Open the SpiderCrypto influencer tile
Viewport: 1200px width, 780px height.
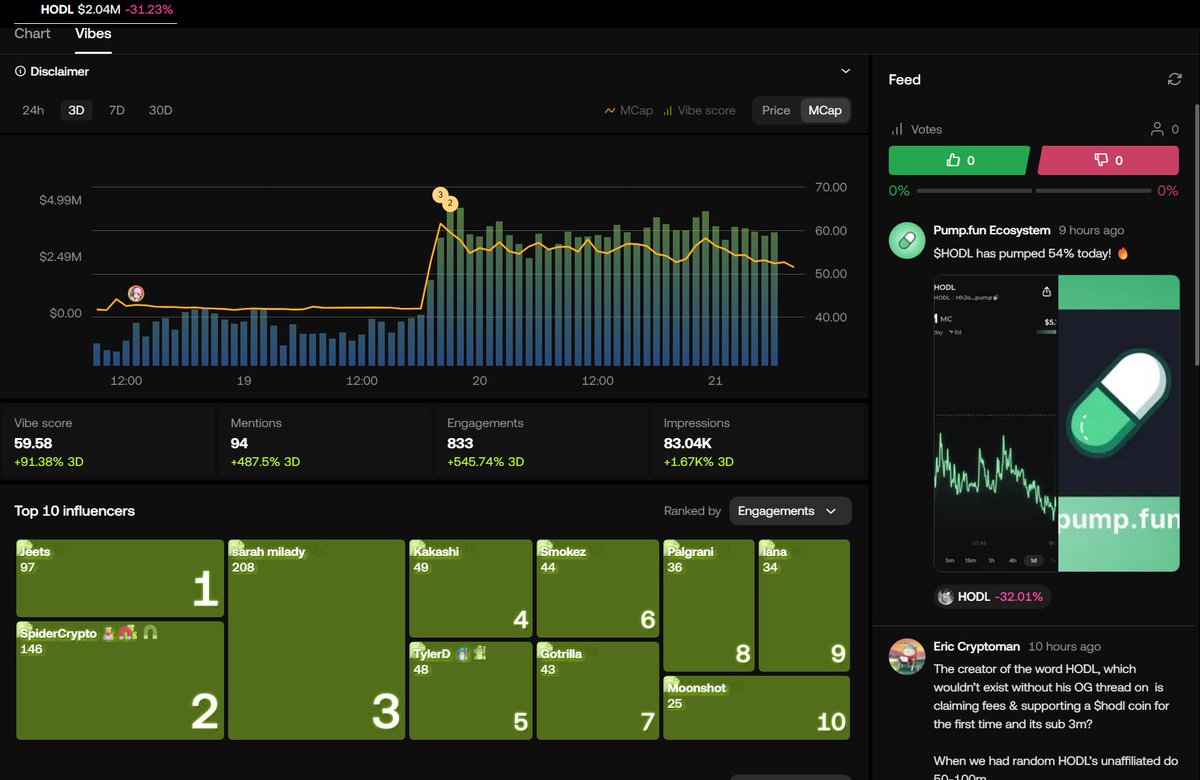[x=120, y=680]
